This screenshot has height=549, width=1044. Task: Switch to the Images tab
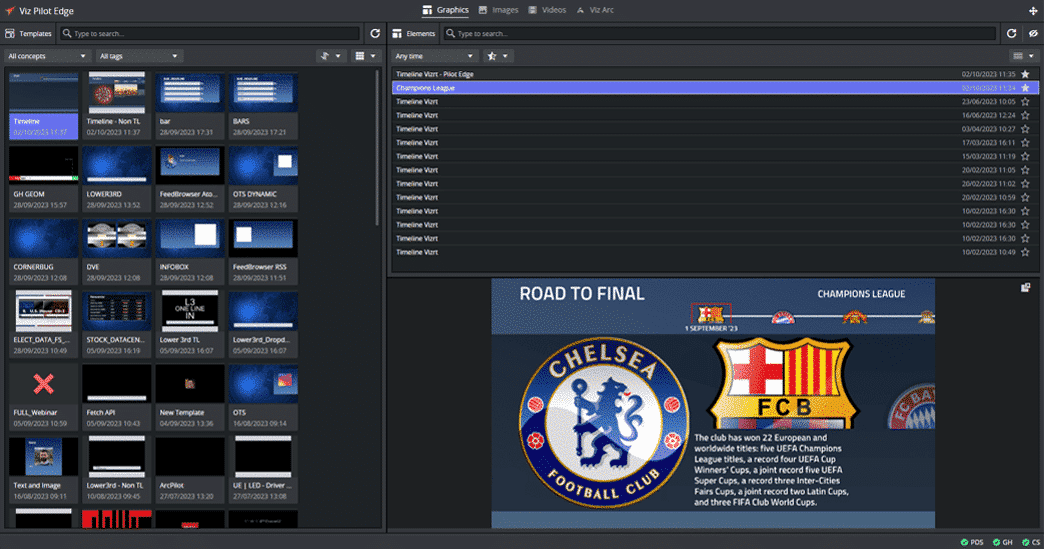pos(498,10)
